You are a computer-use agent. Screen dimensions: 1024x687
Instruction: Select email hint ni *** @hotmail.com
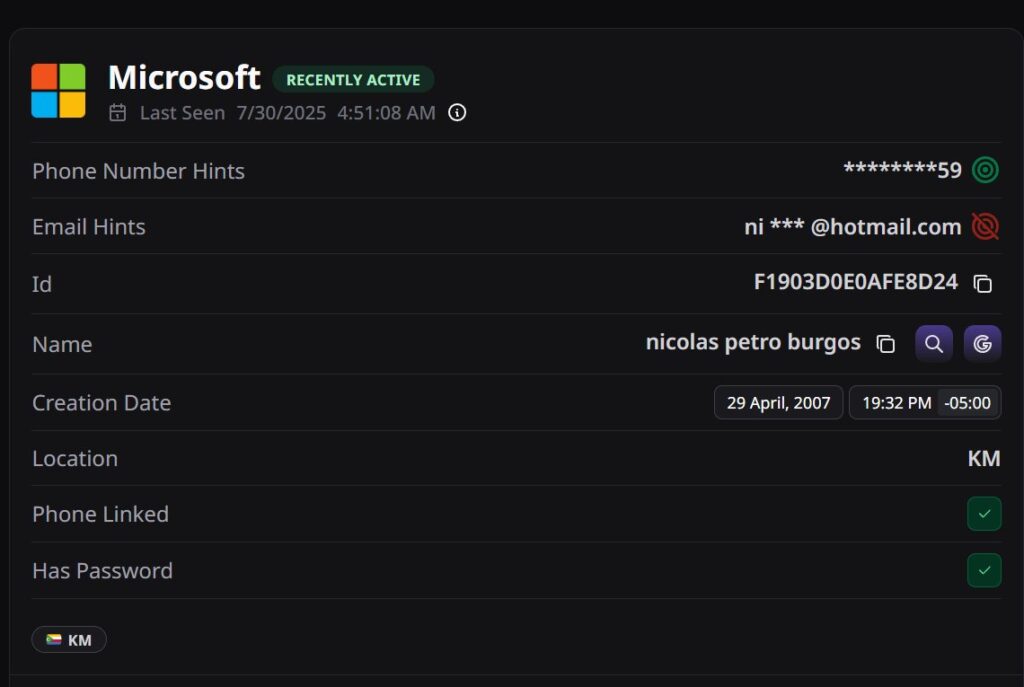coord(853,227)
